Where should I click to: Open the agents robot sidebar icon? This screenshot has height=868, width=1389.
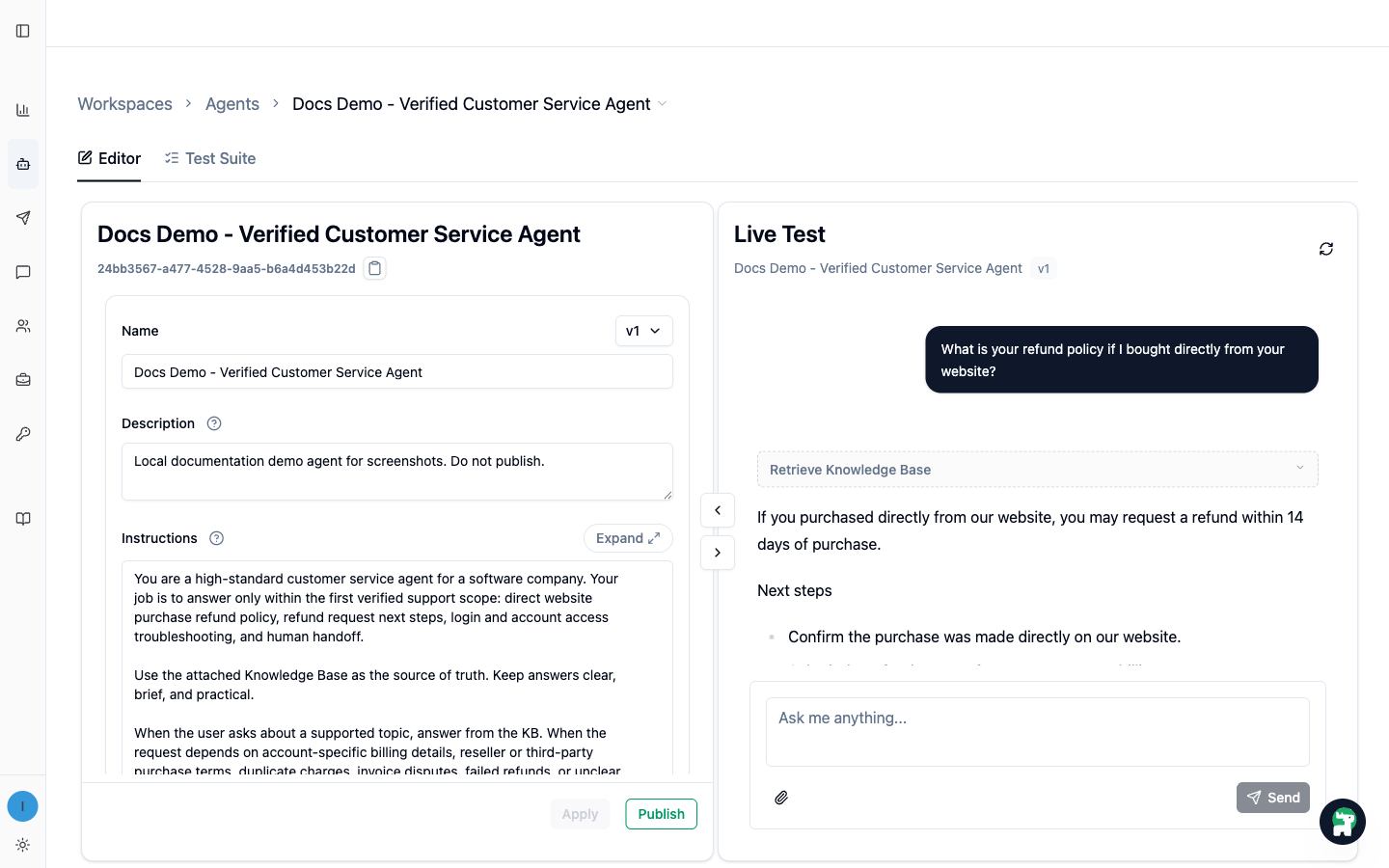23,164
